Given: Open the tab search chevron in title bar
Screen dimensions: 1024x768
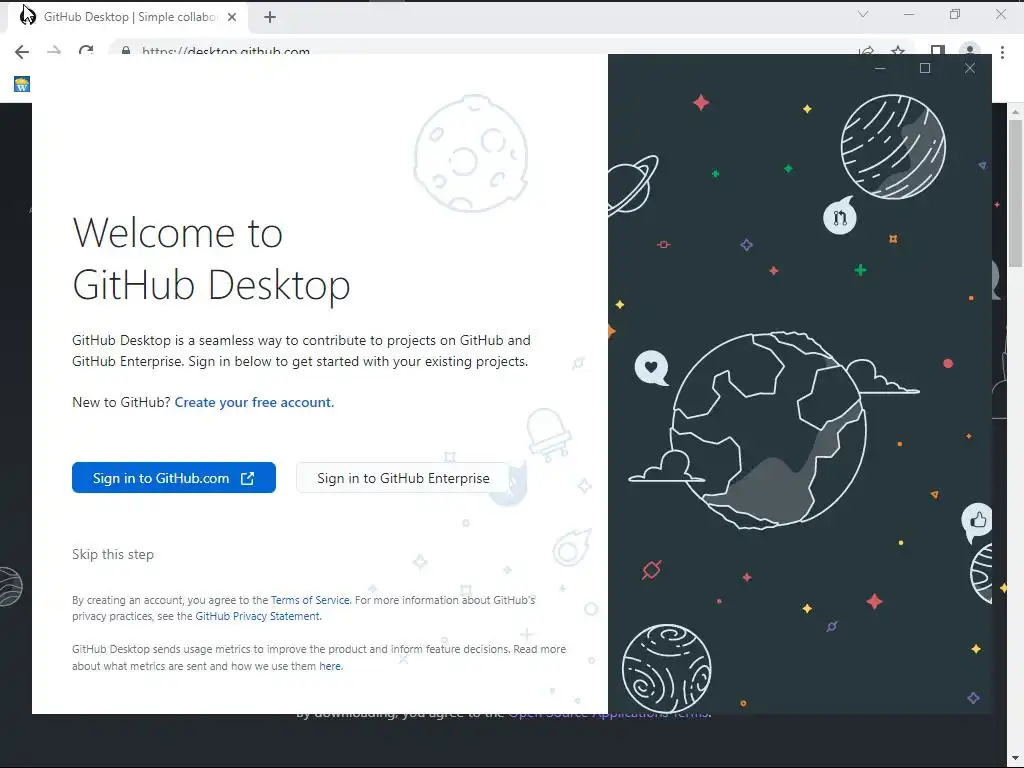Looking at the screenshot, I should click(x=863, y=14).
